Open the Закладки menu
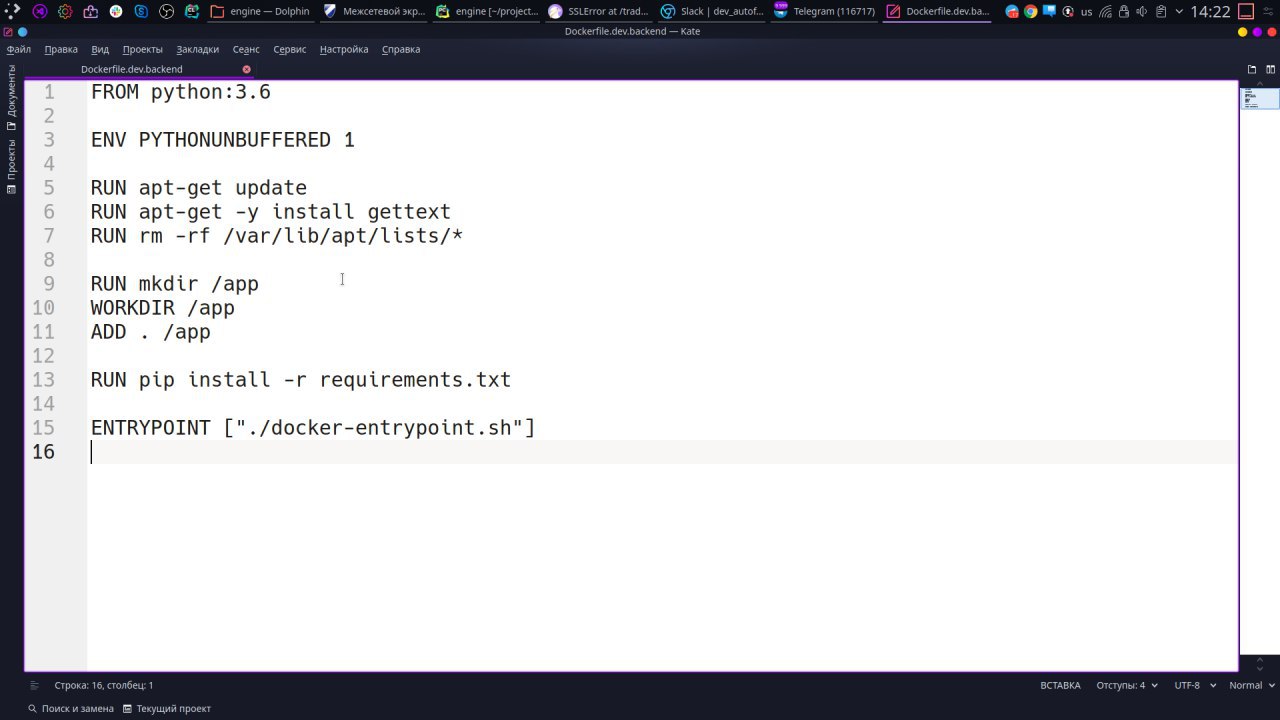This screenshot has height=720, width=1280. click(x=198, y=49)
